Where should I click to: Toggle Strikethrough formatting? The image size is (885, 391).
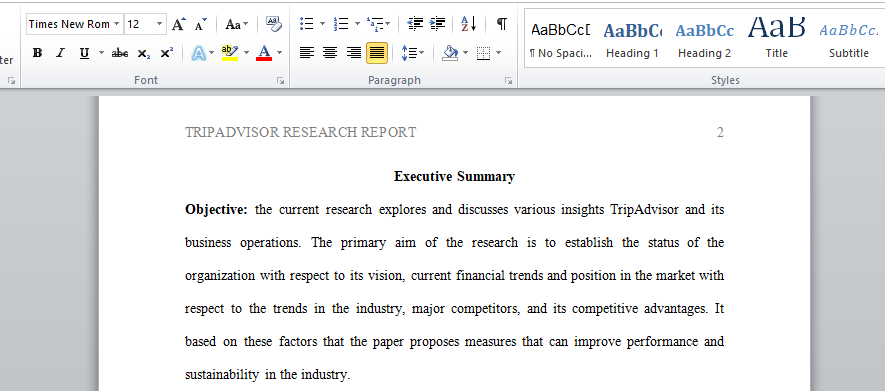(120, 53)
